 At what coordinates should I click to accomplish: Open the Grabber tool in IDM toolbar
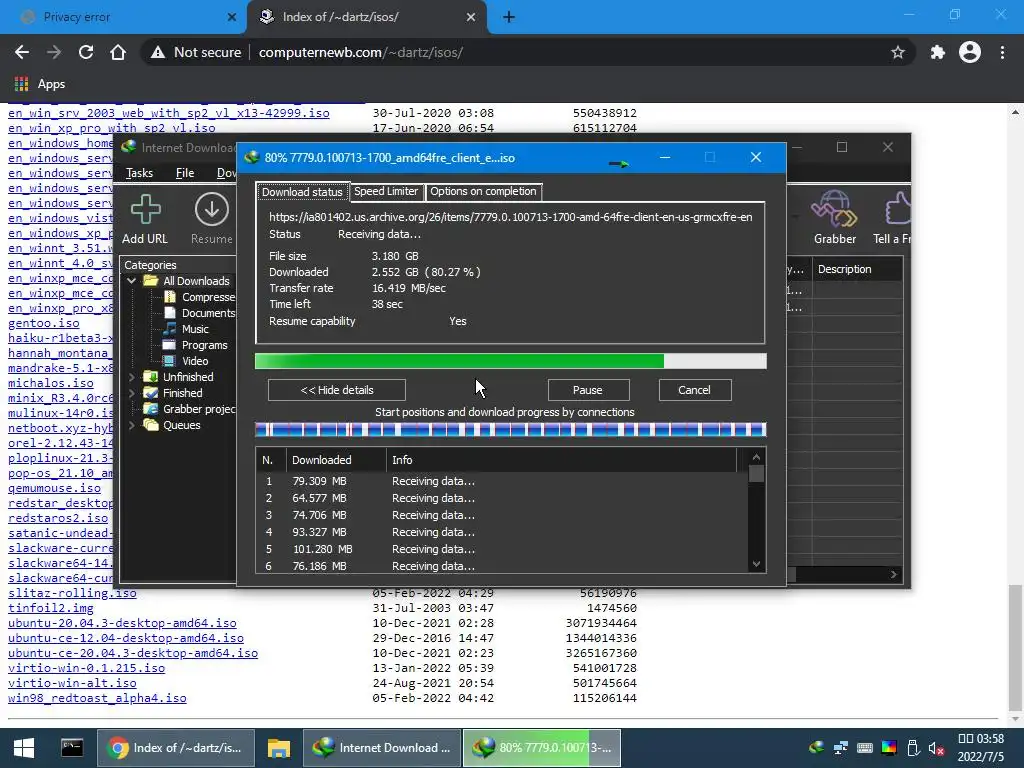[x=835, y=218]
